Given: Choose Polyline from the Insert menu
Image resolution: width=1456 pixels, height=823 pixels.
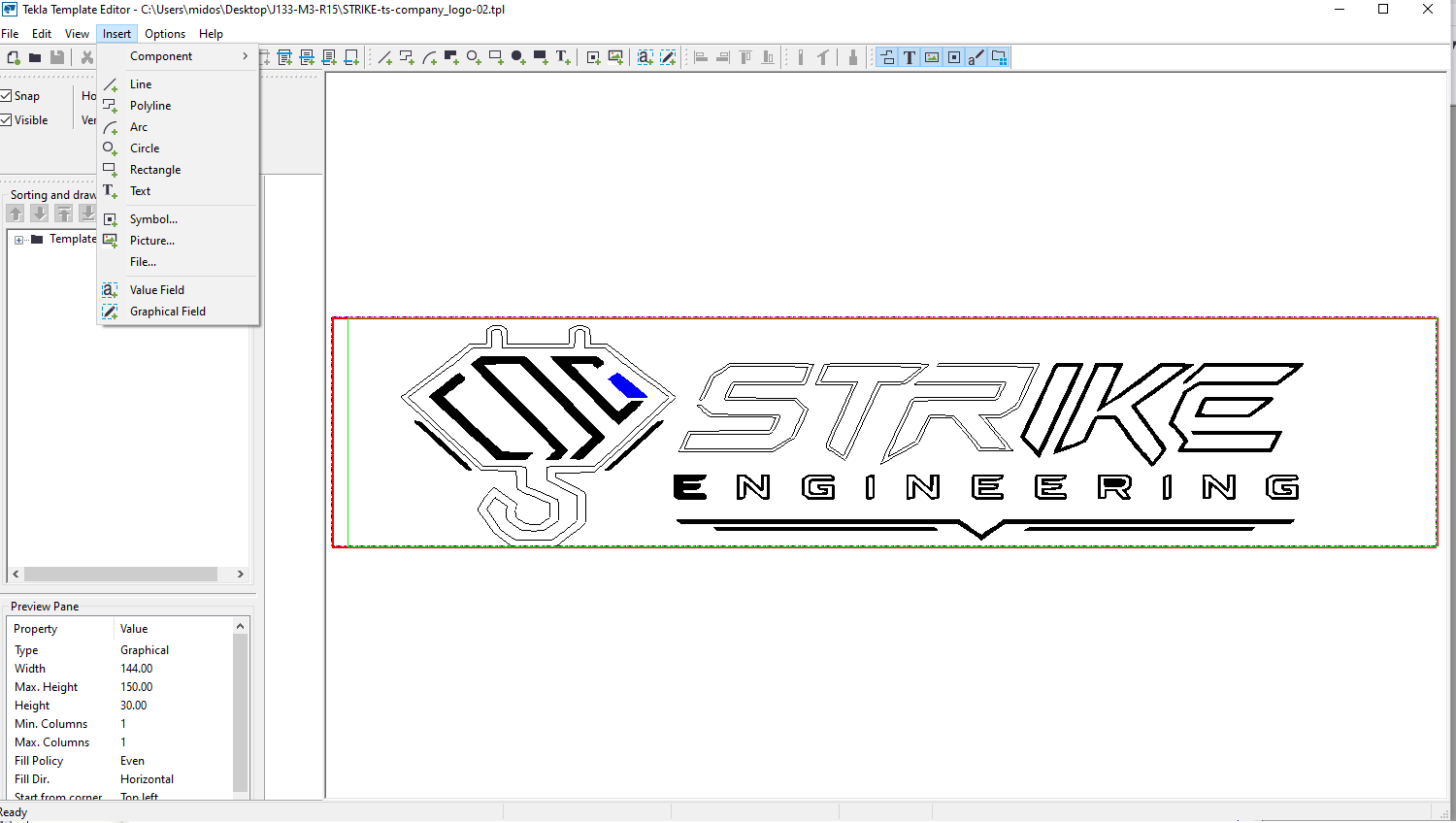Looking at the screenshot, I should 179,106.
